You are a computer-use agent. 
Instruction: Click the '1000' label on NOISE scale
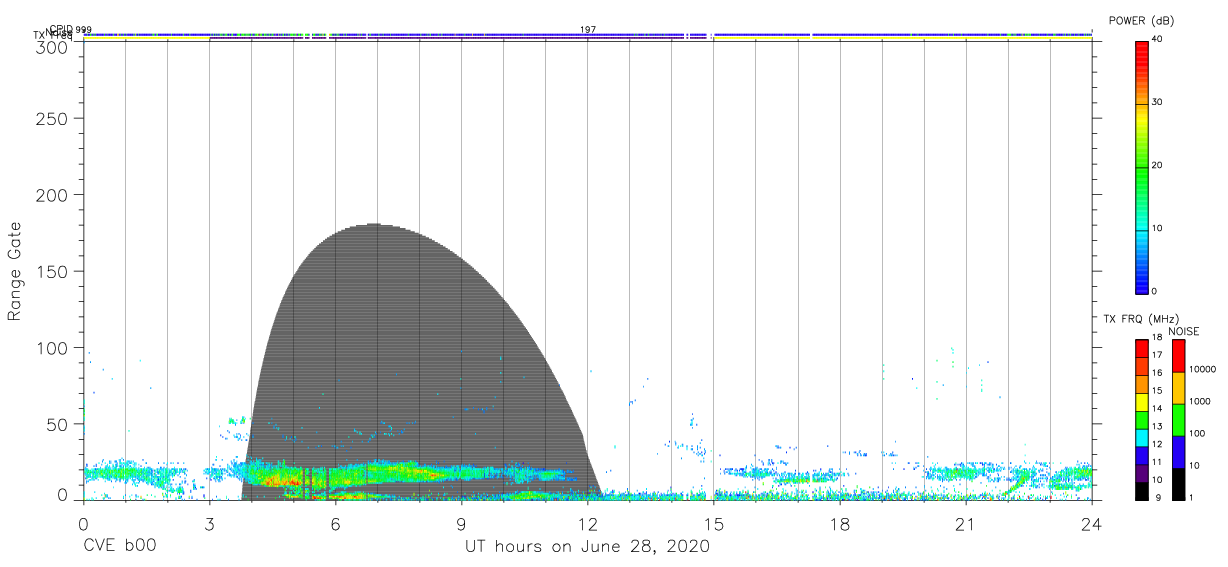(x=1198, y=401)
